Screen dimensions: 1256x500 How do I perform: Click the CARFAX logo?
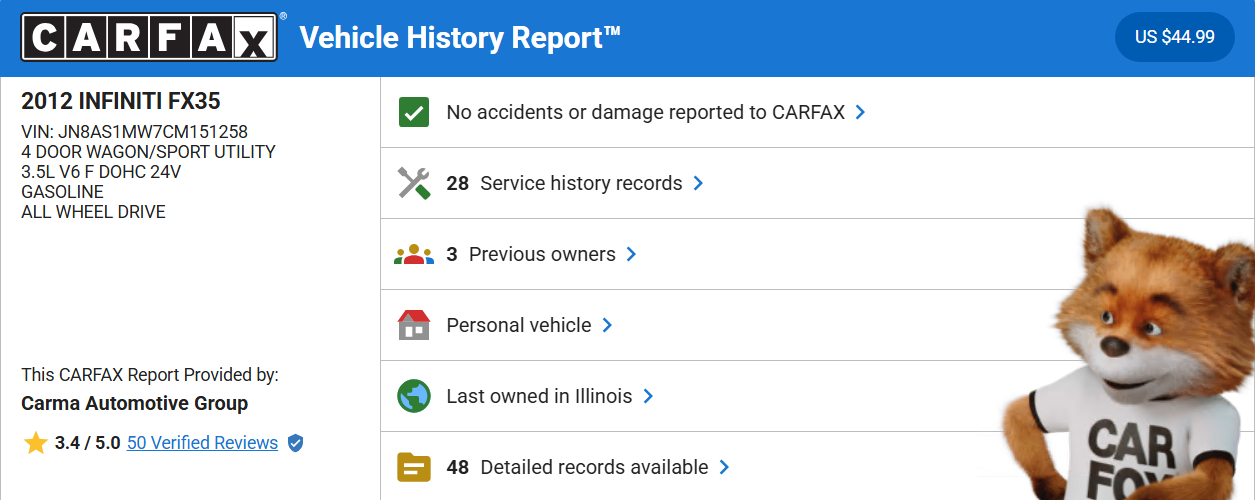[x=148, y=38]
